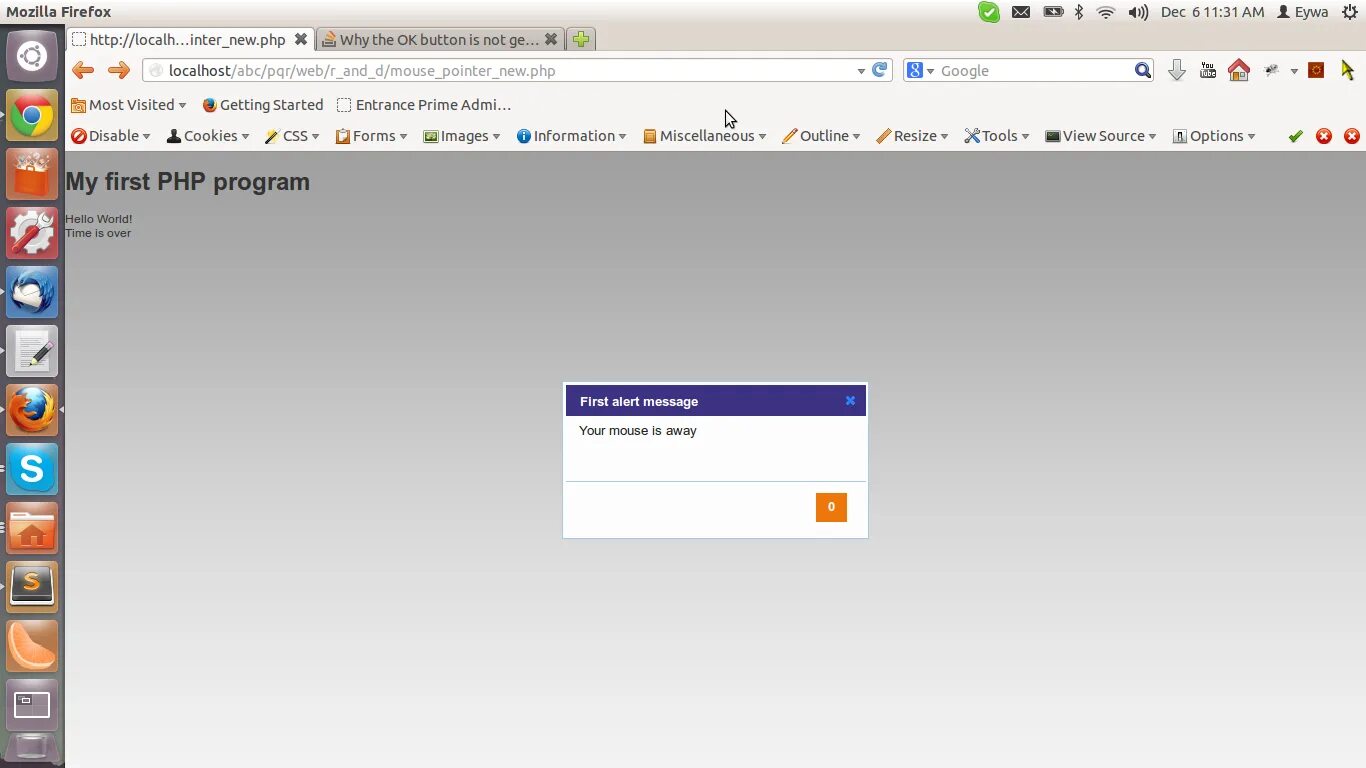Reload the page using the refresh icon

[x=878, y=70]
